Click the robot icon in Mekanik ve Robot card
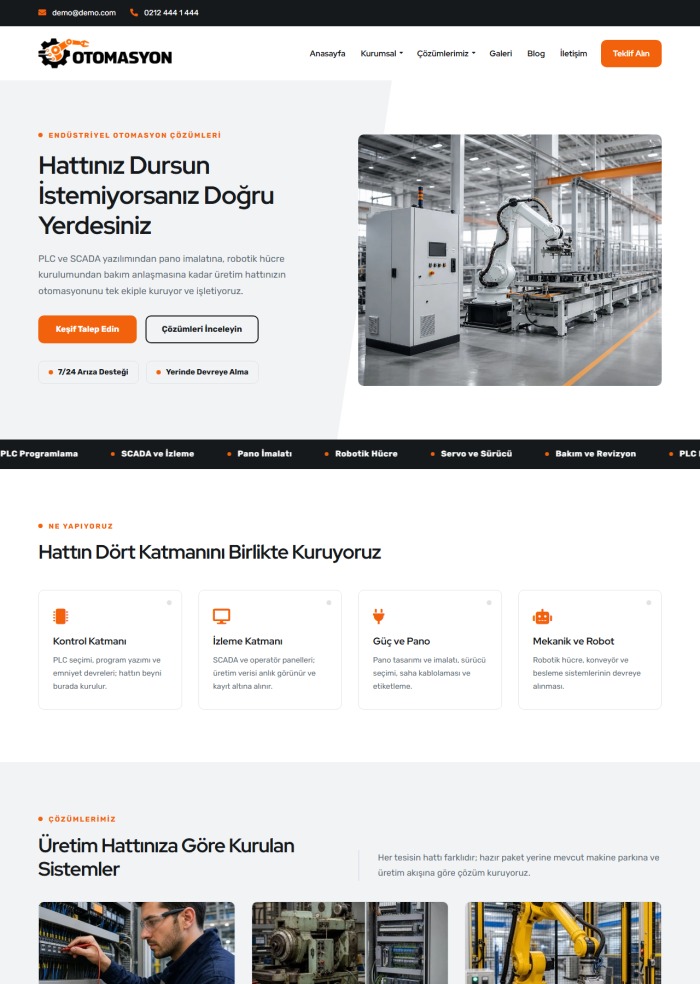This screenshot has width=700, height=984. [542, 617]
